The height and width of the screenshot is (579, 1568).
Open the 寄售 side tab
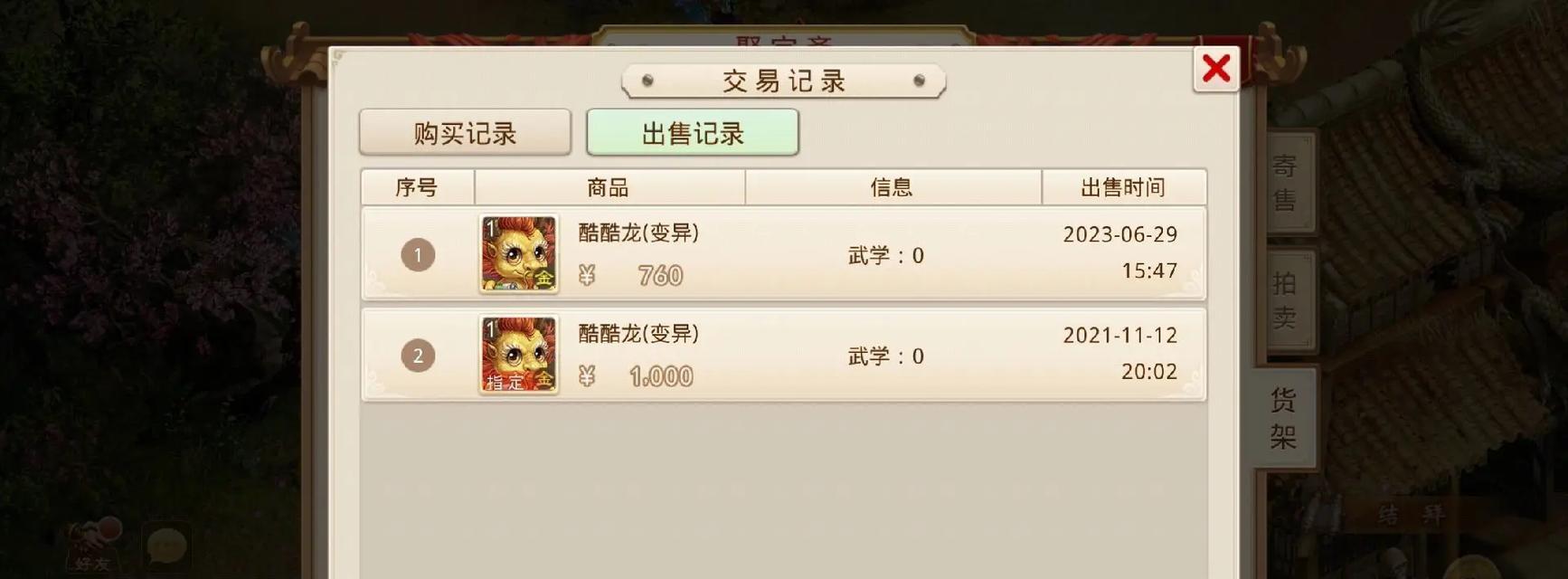coord(1285,183)
